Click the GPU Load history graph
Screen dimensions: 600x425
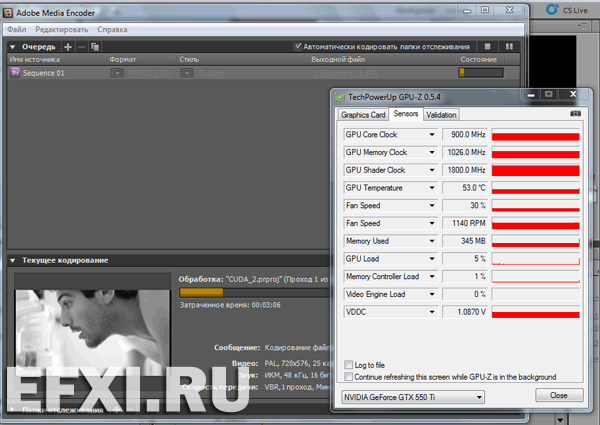[x=536, y=259]
